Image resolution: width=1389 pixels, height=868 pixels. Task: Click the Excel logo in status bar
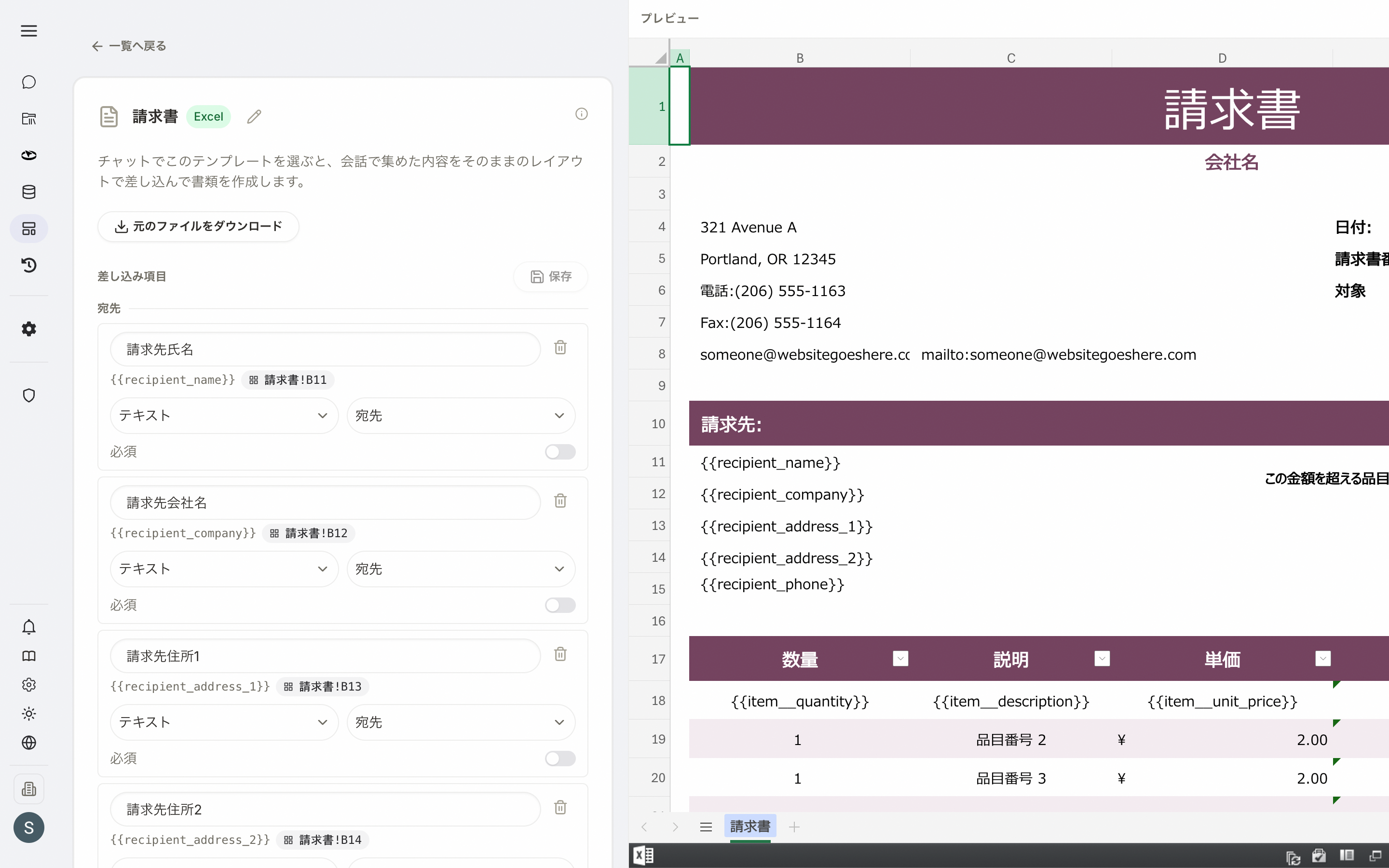tap(643, 855)
